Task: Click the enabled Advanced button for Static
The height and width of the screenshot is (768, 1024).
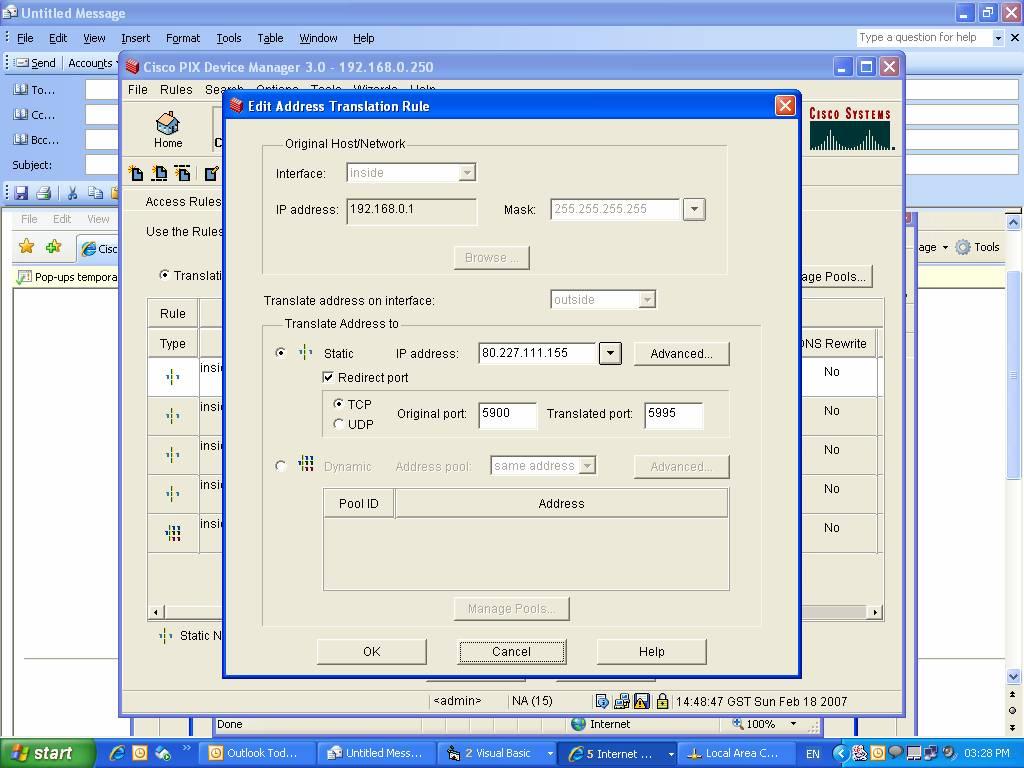Action: (x=681, y=353)
